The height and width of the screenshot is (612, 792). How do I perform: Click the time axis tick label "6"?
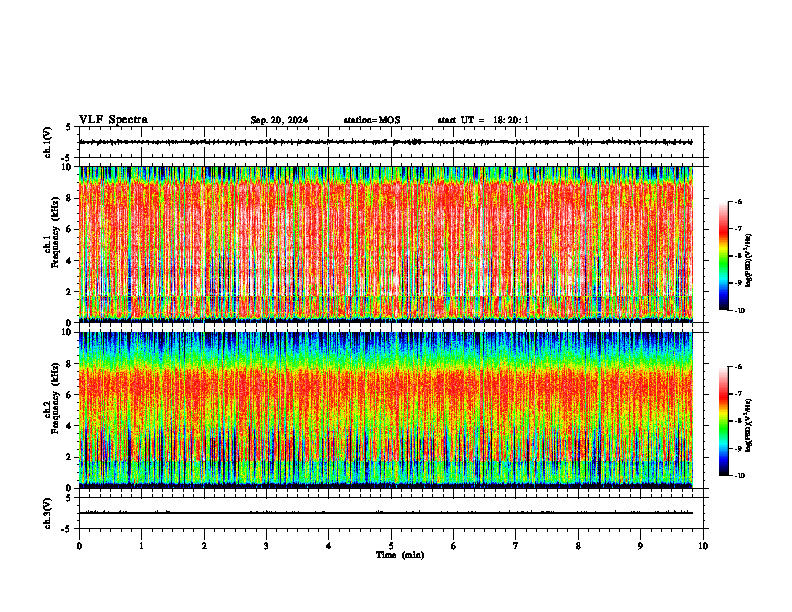click(454, 546)
